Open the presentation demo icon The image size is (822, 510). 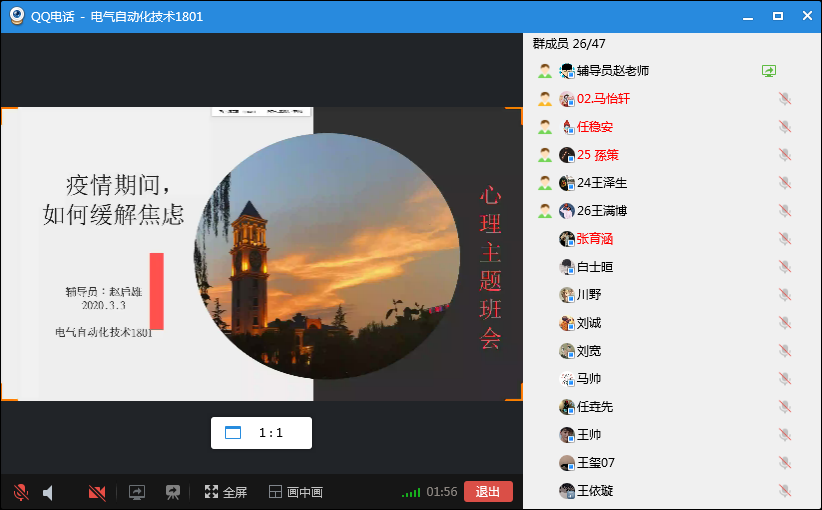(x=172, y=492)
